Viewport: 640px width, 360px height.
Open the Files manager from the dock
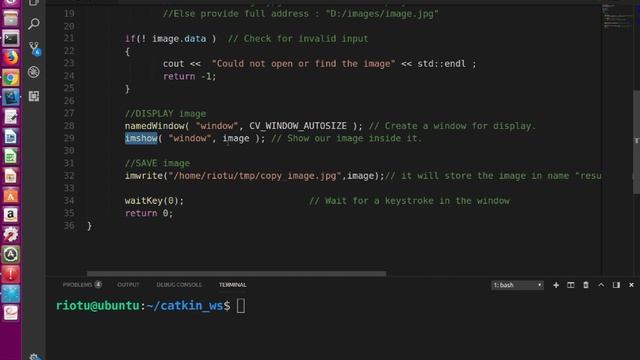tap(11, 18)
